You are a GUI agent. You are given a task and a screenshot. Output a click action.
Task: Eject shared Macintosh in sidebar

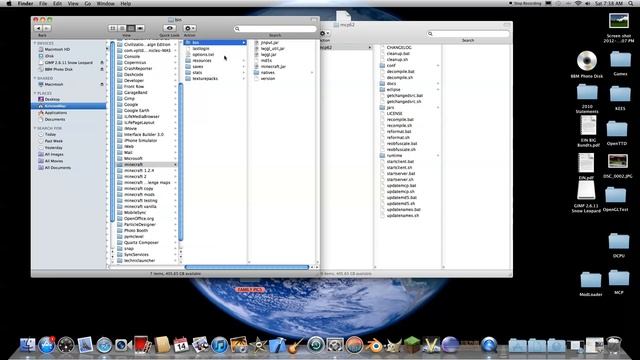(102, 84)
